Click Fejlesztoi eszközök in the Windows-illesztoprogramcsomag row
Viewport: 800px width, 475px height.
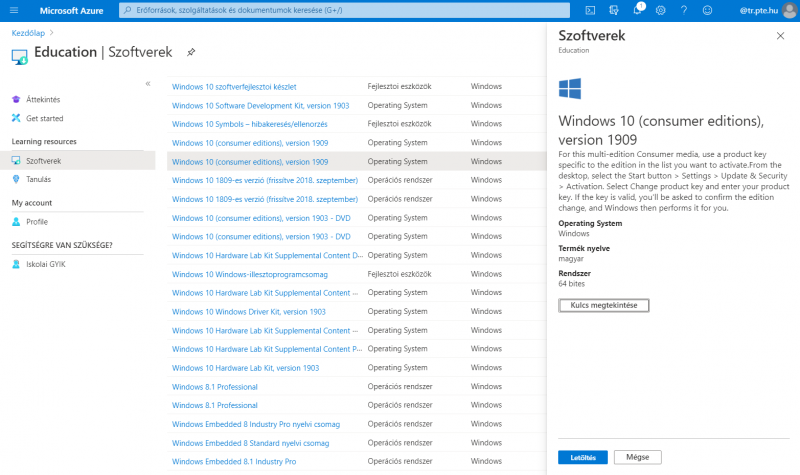click(x=399, y=274)
